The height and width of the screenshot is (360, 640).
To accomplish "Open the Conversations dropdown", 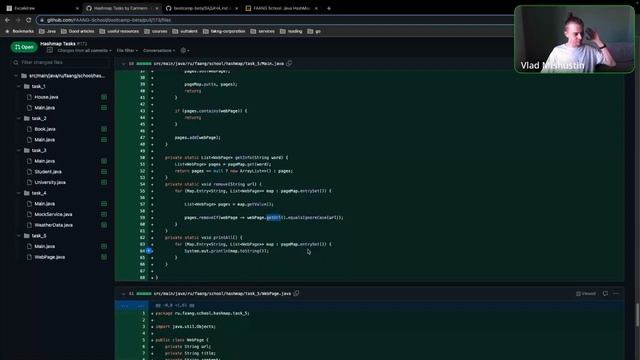I will tap(159, 50).
